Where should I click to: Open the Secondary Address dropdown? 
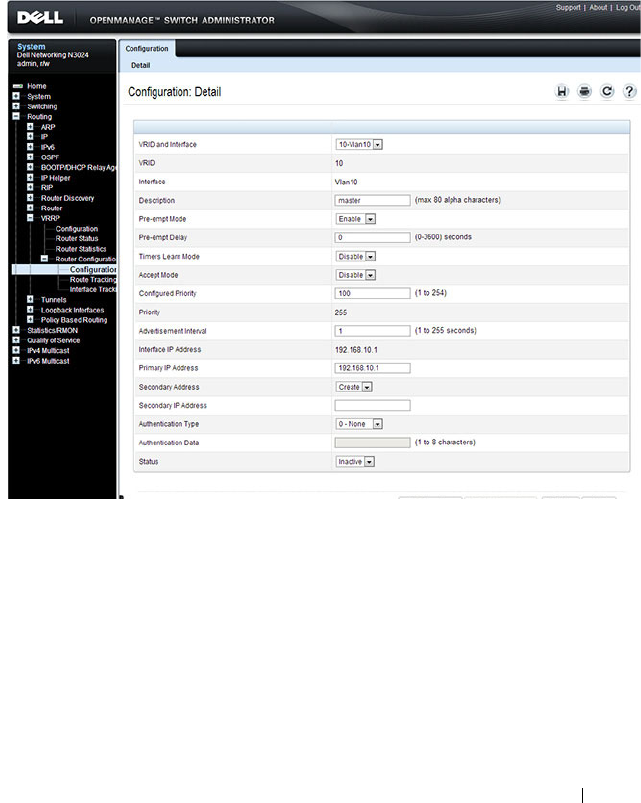click(x=353, y=387)
